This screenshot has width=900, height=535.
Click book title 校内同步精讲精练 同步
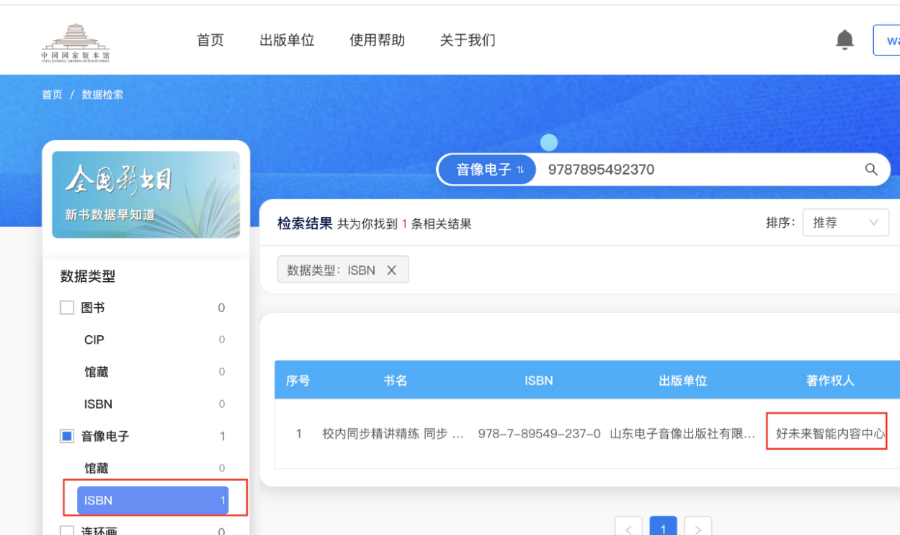coord(393,434)
